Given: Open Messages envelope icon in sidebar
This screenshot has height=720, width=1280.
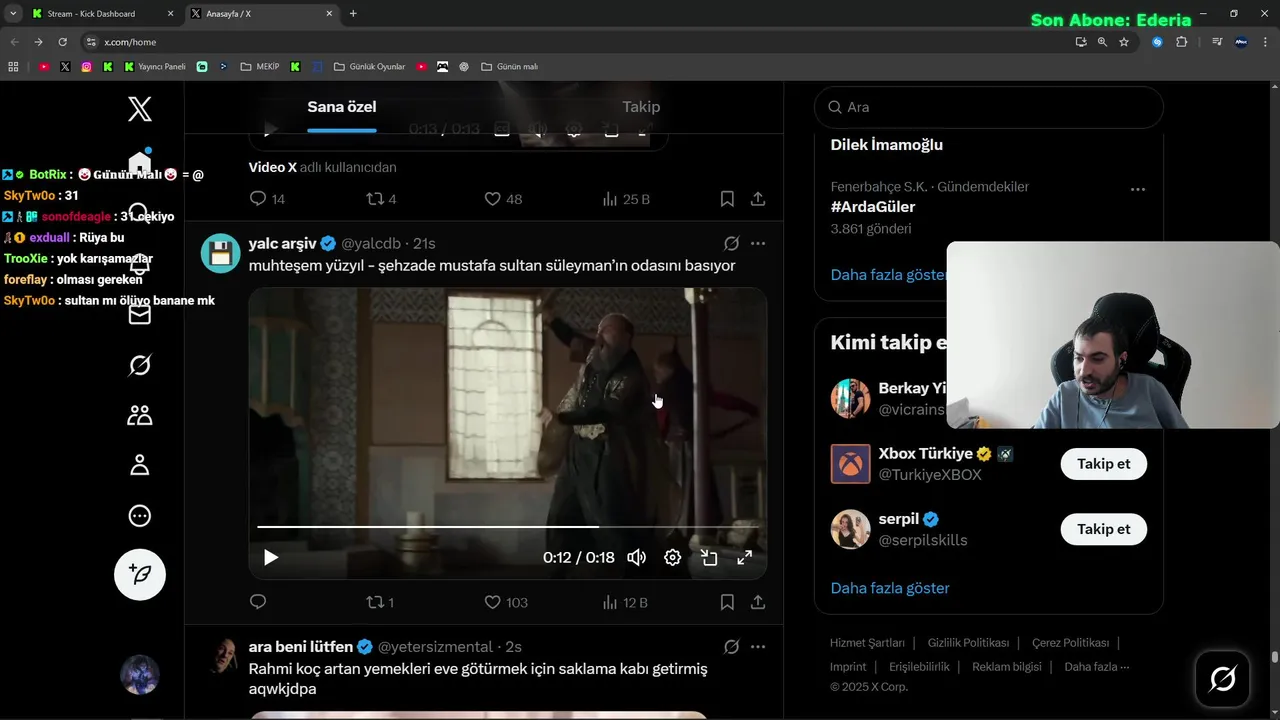Looking at the screenshot, I should click(x=140, y=315).
